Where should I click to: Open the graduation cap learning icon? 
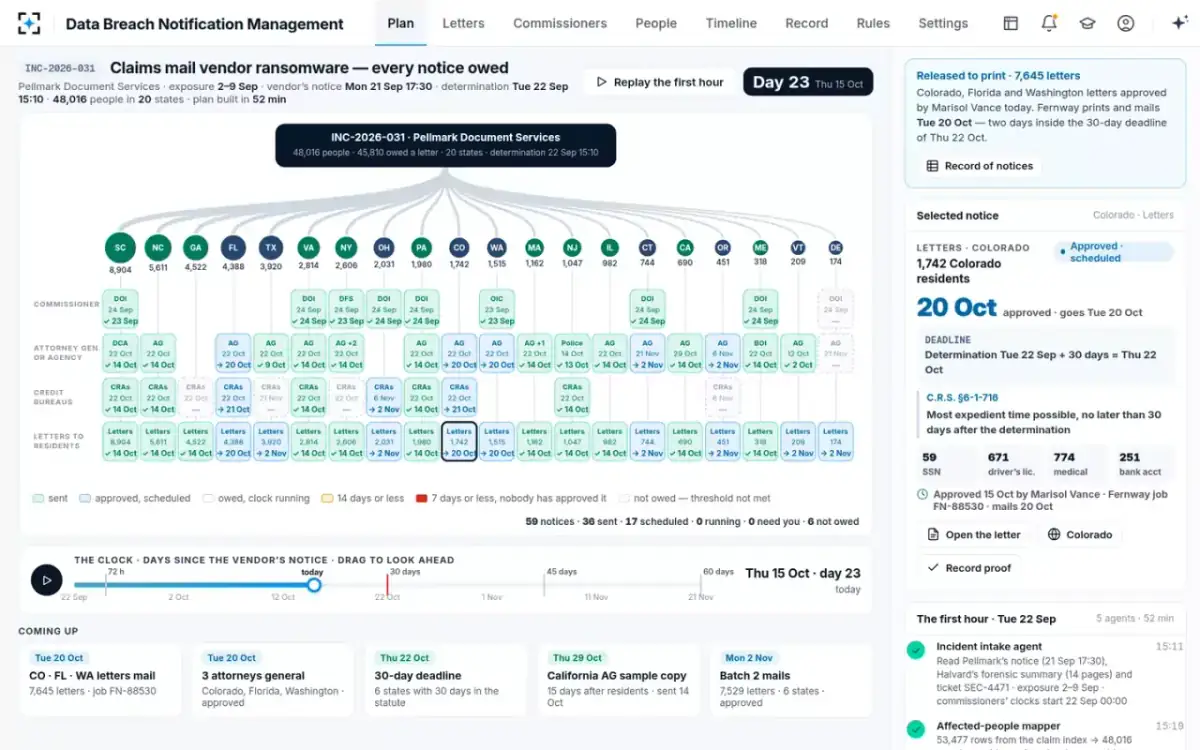(1087, 23)
